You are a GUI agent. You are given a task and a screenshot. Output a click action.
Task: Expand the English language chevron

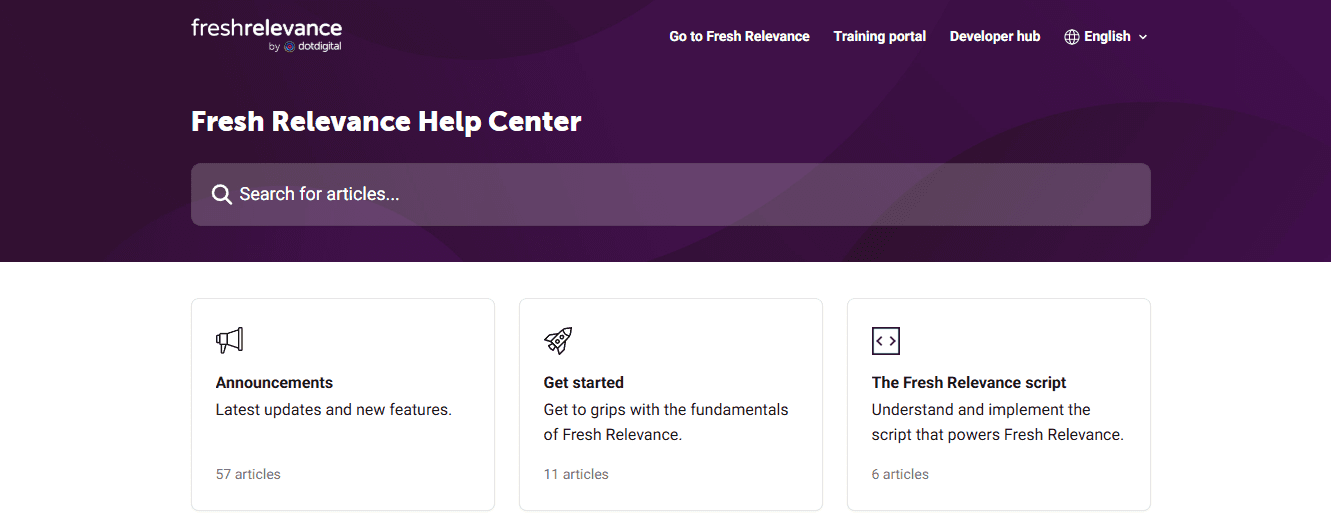(x=1143, y=37)
